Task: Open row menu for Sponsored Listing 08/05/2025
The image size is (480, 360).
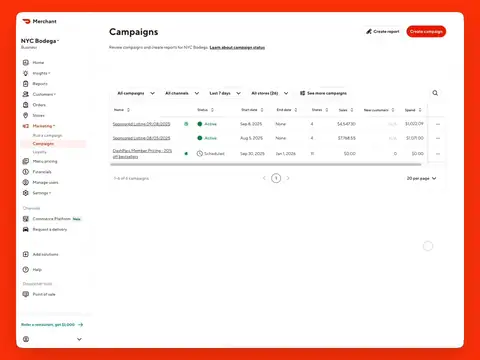Action: [438, 138]
